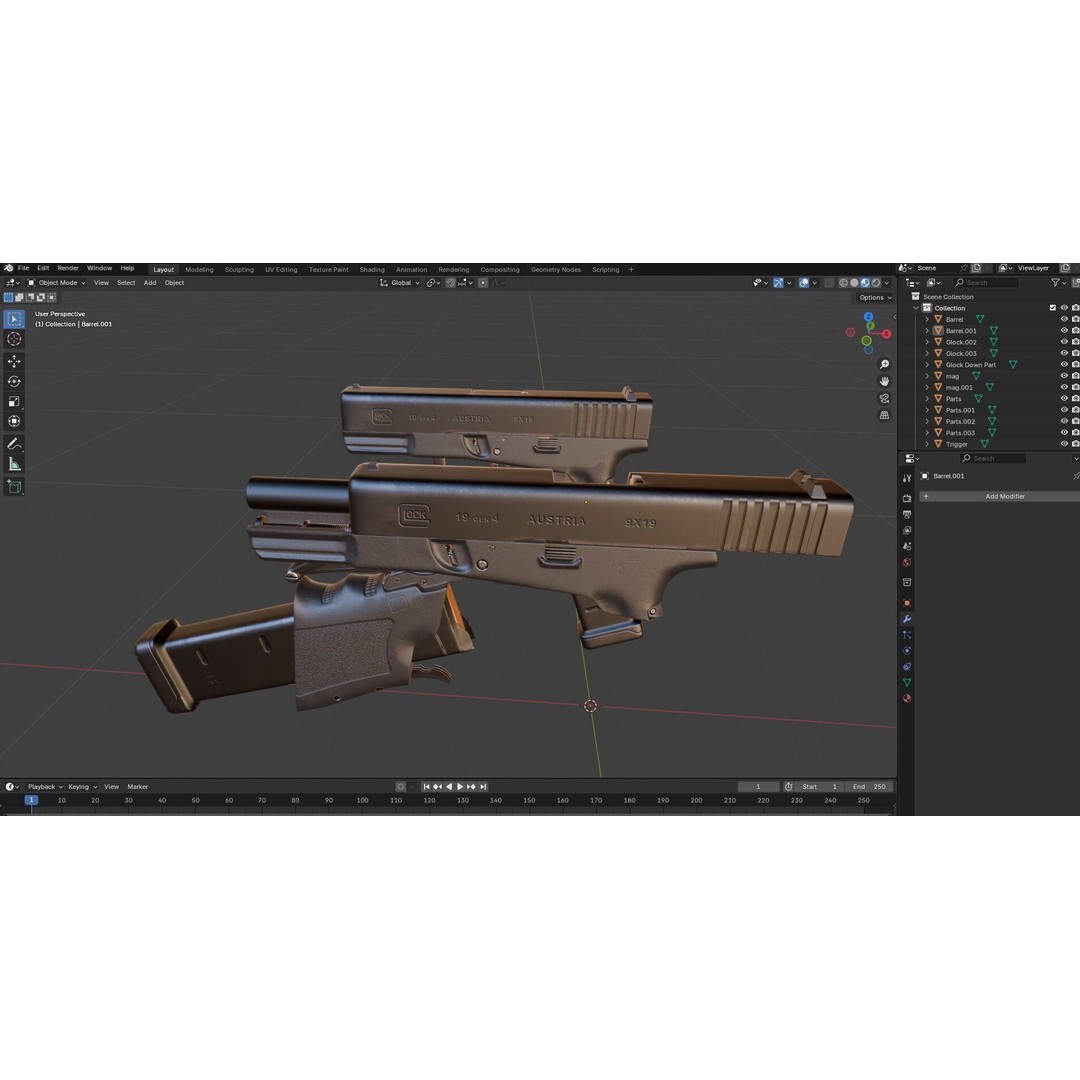Add a new workspace with plus tab
This screenshot has width=1080, height=1080.
click(631, 270)
